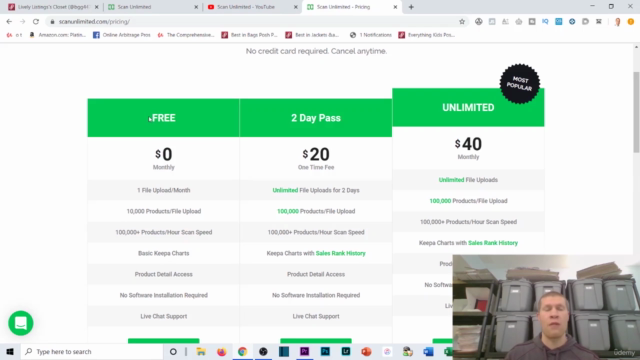Image resolution: width=640 pixels, height=360 pixels.
Task: Open File Explorer from the taskbar
Action: tap(201, 351)
